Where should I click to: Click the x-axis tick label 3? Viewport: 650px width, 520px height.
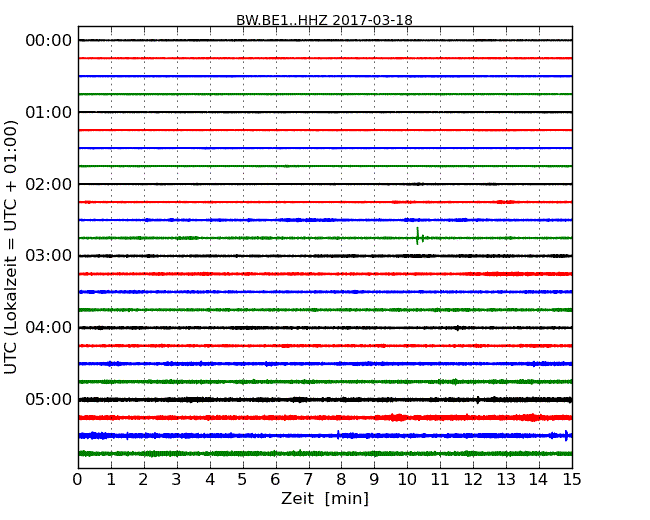pyautogui.click(x=177, y=480)
